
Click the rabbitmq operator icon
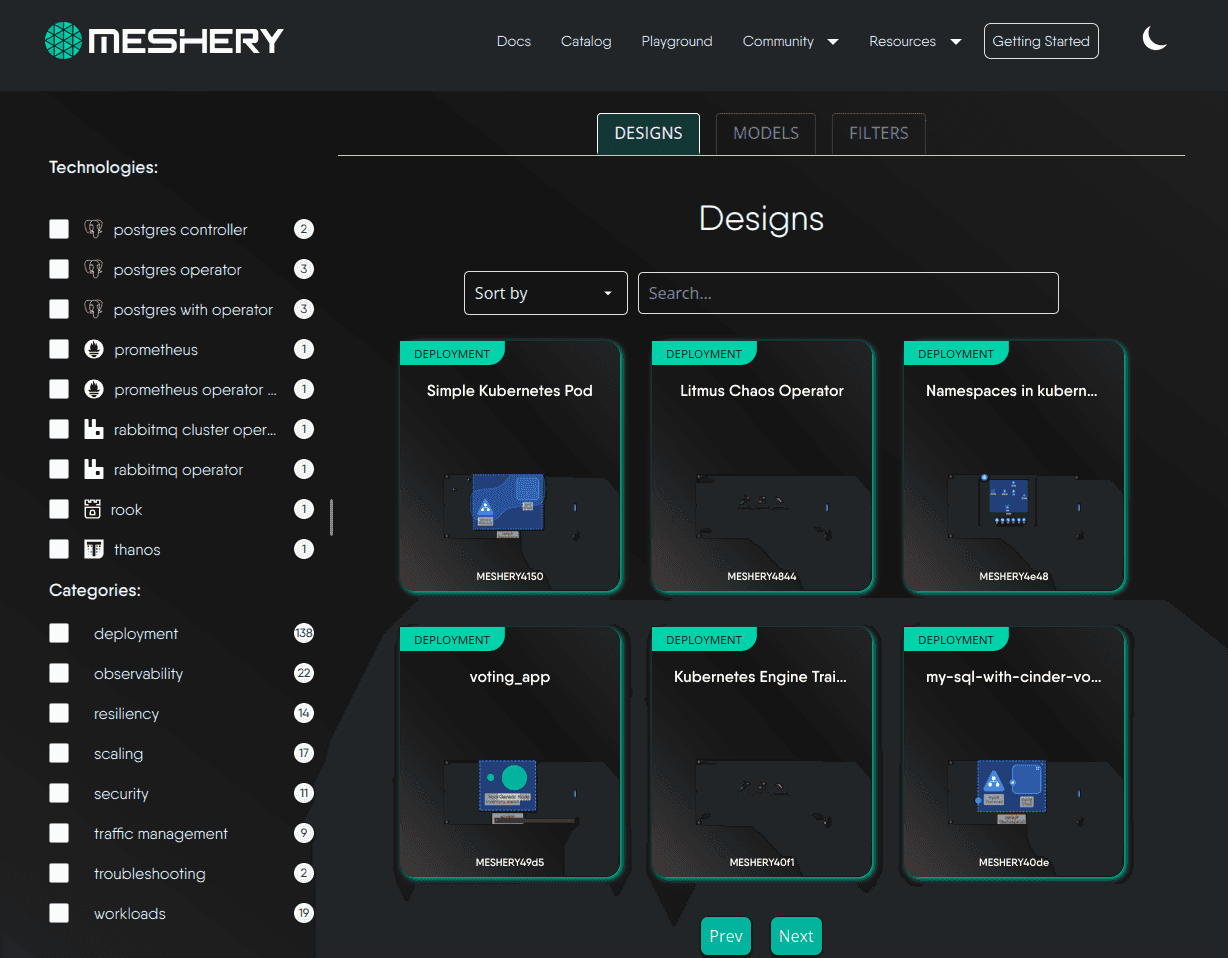[x=94, y=469]
